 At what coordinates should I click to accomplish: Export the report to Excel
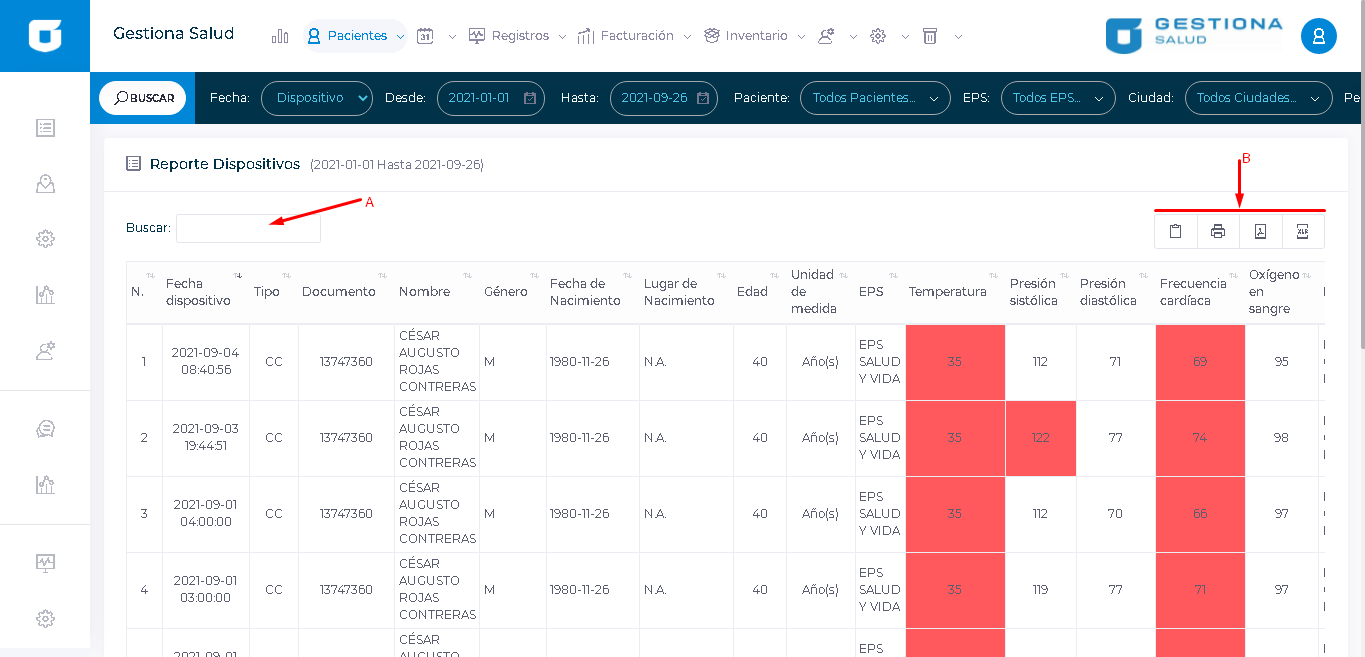[1302, 232]
